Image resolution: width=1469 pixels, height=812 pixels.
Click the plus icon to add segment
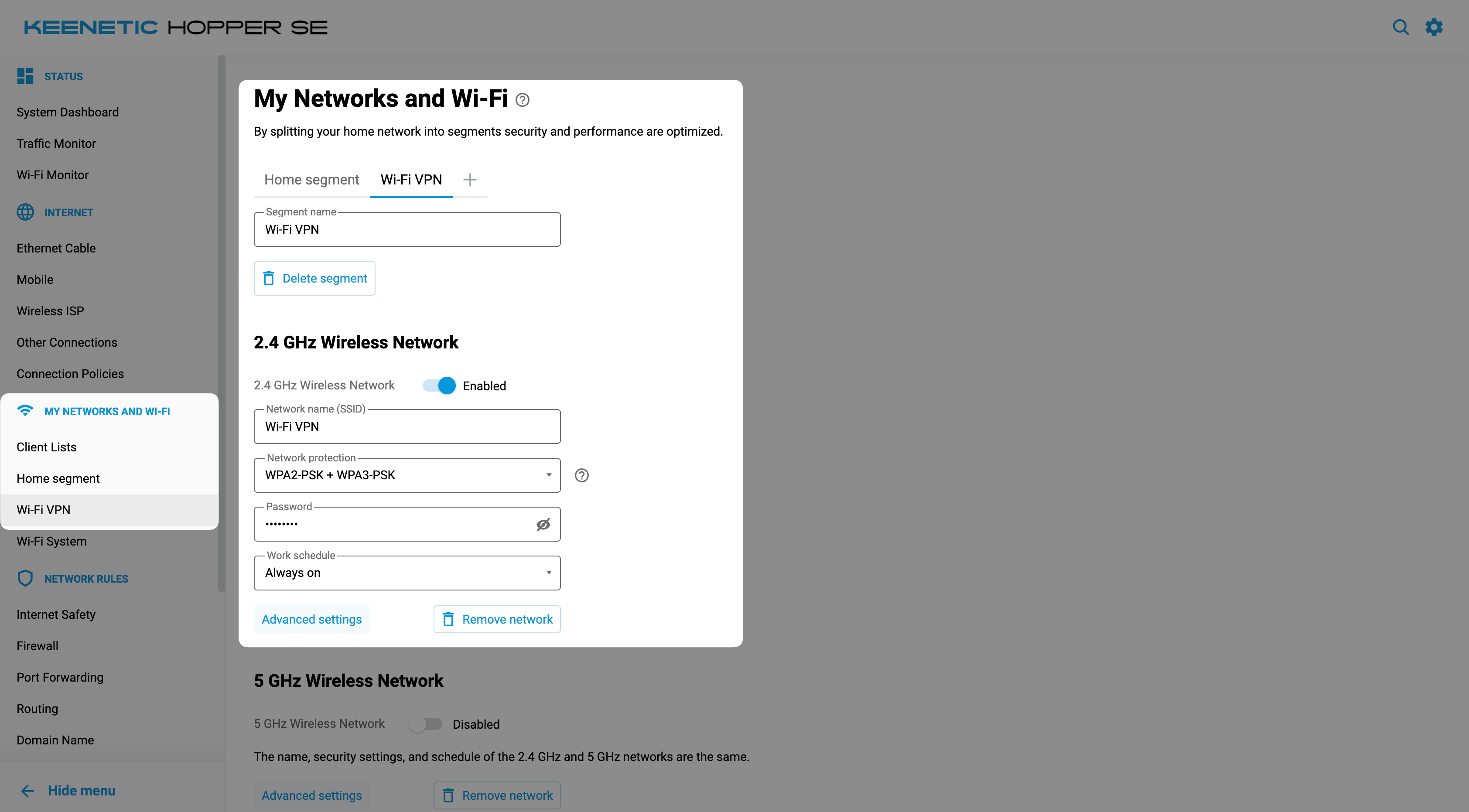pyautogui.click(x=469, y=180)
